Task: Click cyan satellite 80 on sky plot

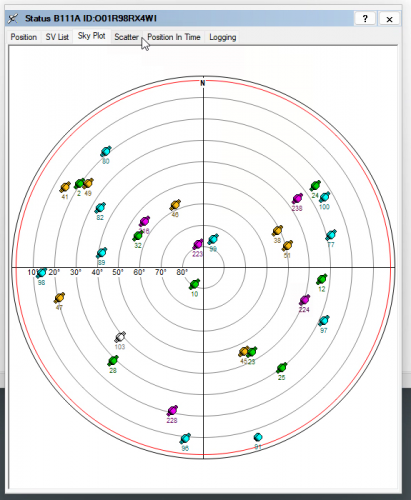Action: [x=106, y=152]
